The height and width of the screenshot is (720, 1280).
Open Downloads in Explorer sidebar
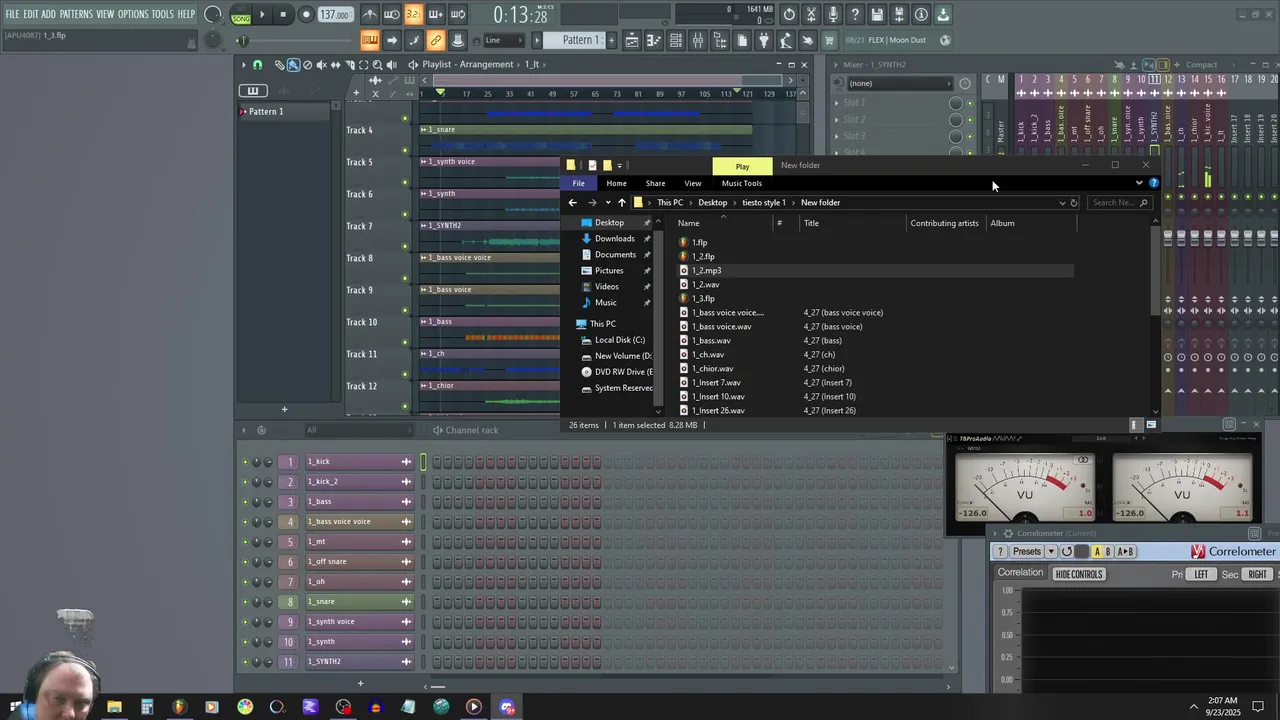point(614,239)
